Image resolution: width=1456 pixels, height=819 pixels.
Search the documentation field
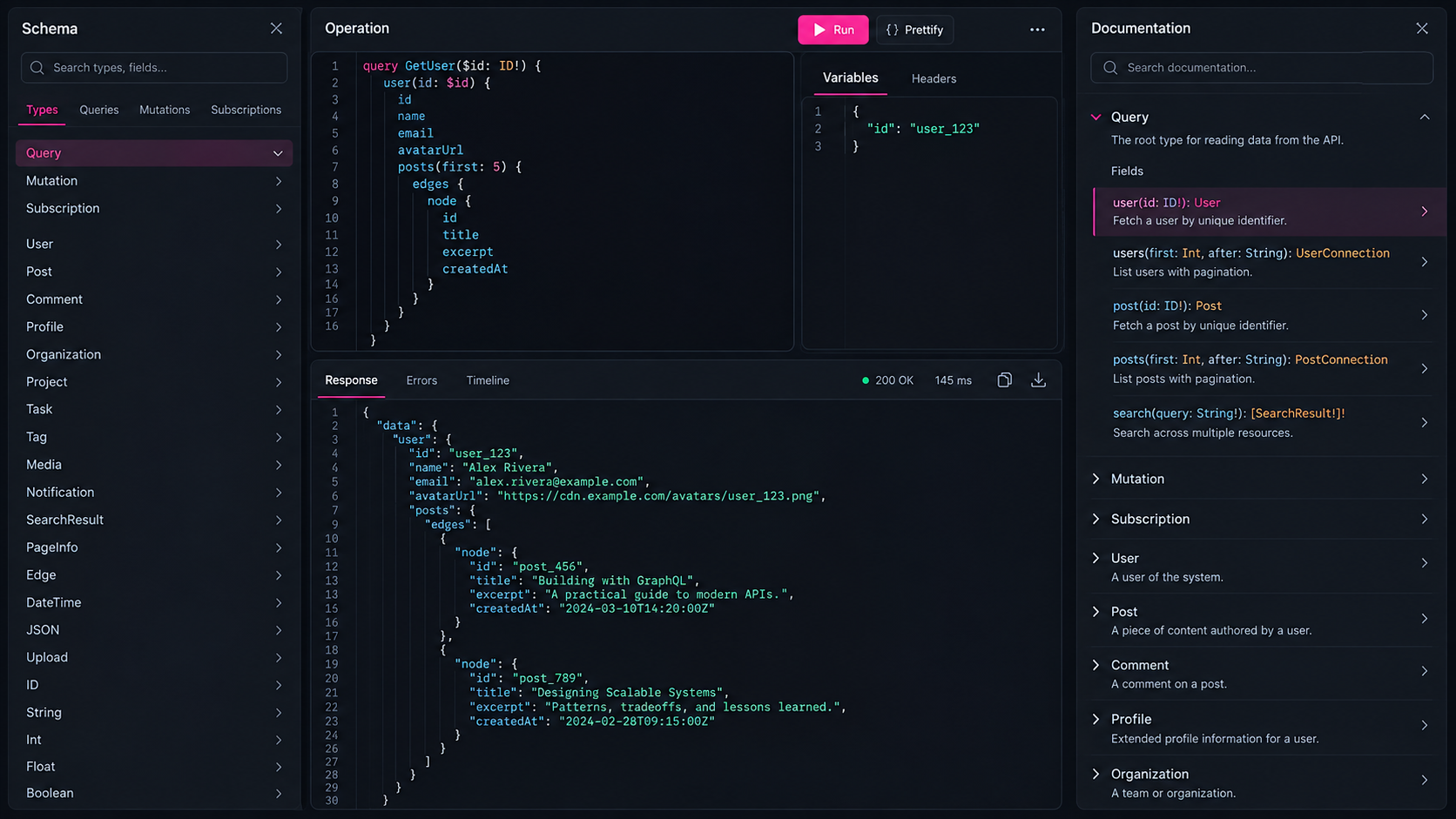click(x=1262, y=68)
